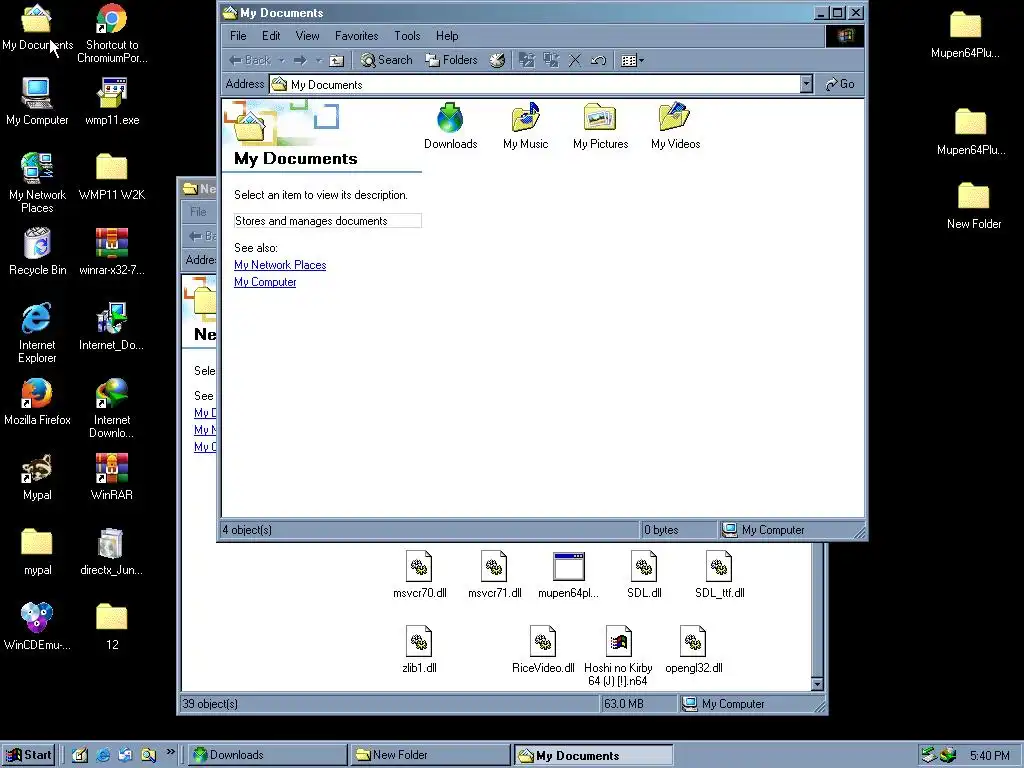Image resolution: width=1024 pixels, height=768 pixels.
Task: Click My Documents taskbar button
Action: coord(592,755)
